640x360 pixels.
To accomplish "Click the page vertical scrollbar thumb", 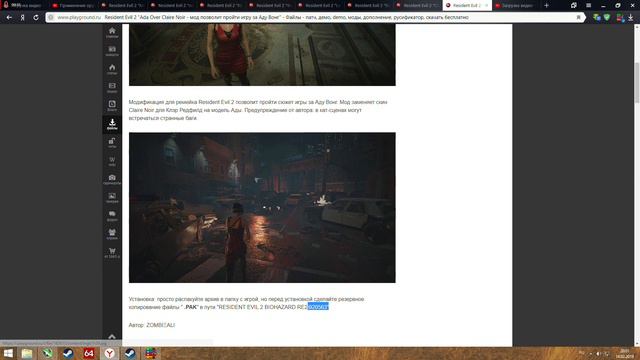I will pos(637,83).
